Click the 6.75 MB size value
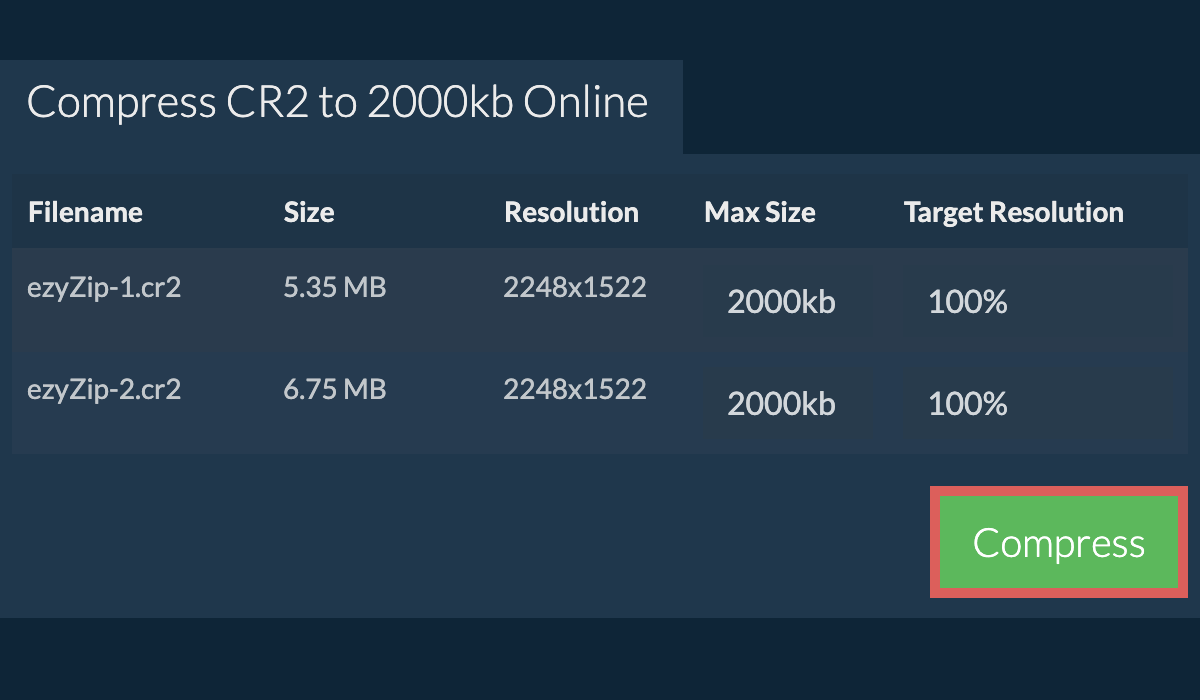Screen dimensions: 1200x700 [x=334, y=389]
